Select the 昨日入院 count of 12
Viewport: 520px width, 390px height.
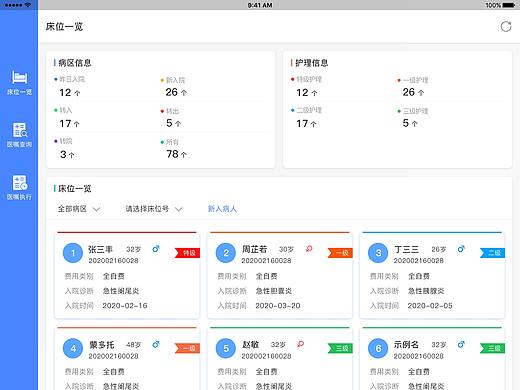(70, 92)
